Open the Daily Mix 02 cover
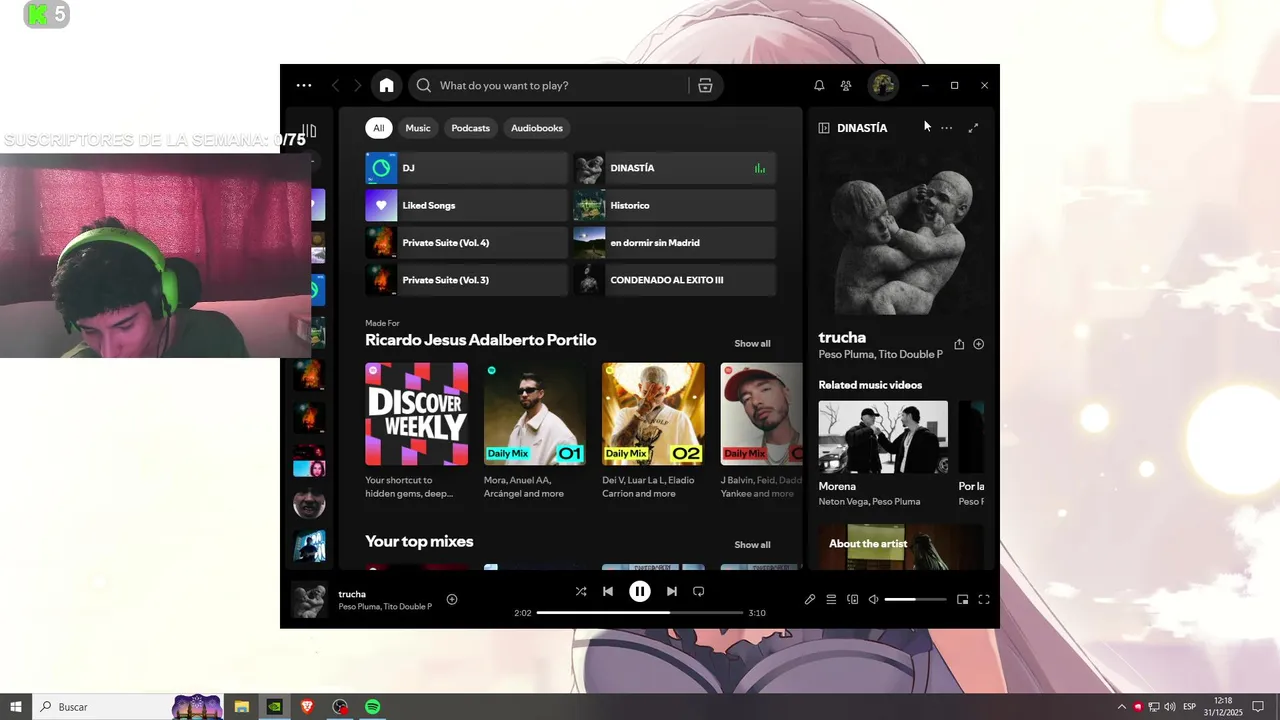This screenshot has height=720, width=1280. tap(653, 414)
